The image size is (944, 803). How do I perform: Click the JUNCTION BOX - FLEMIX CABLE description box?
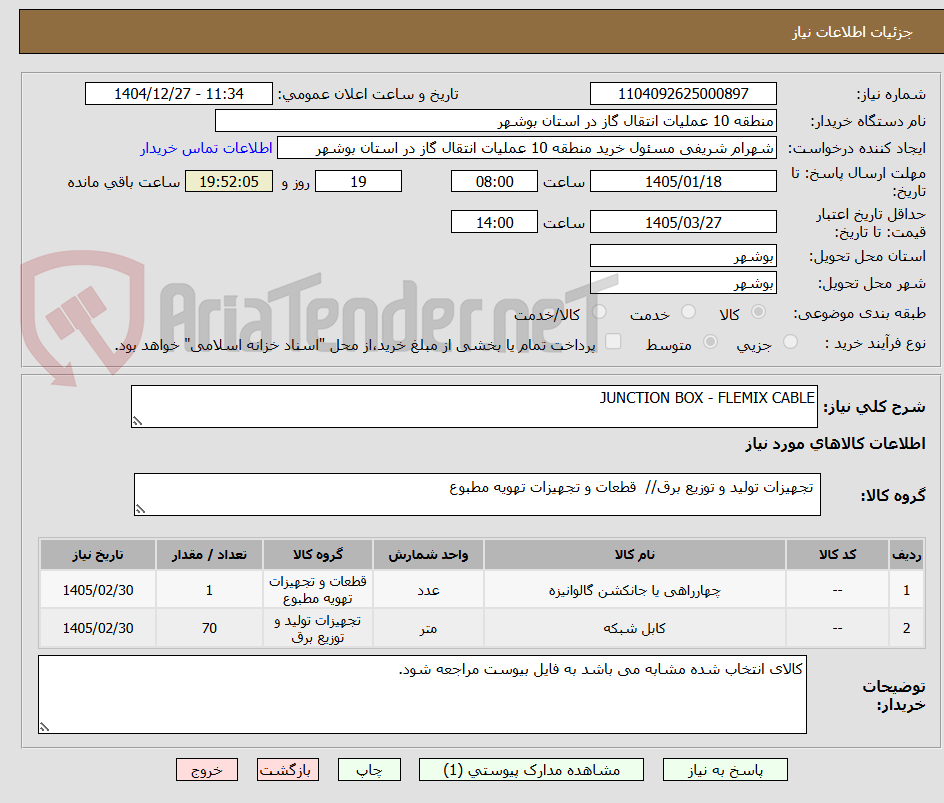474,406
